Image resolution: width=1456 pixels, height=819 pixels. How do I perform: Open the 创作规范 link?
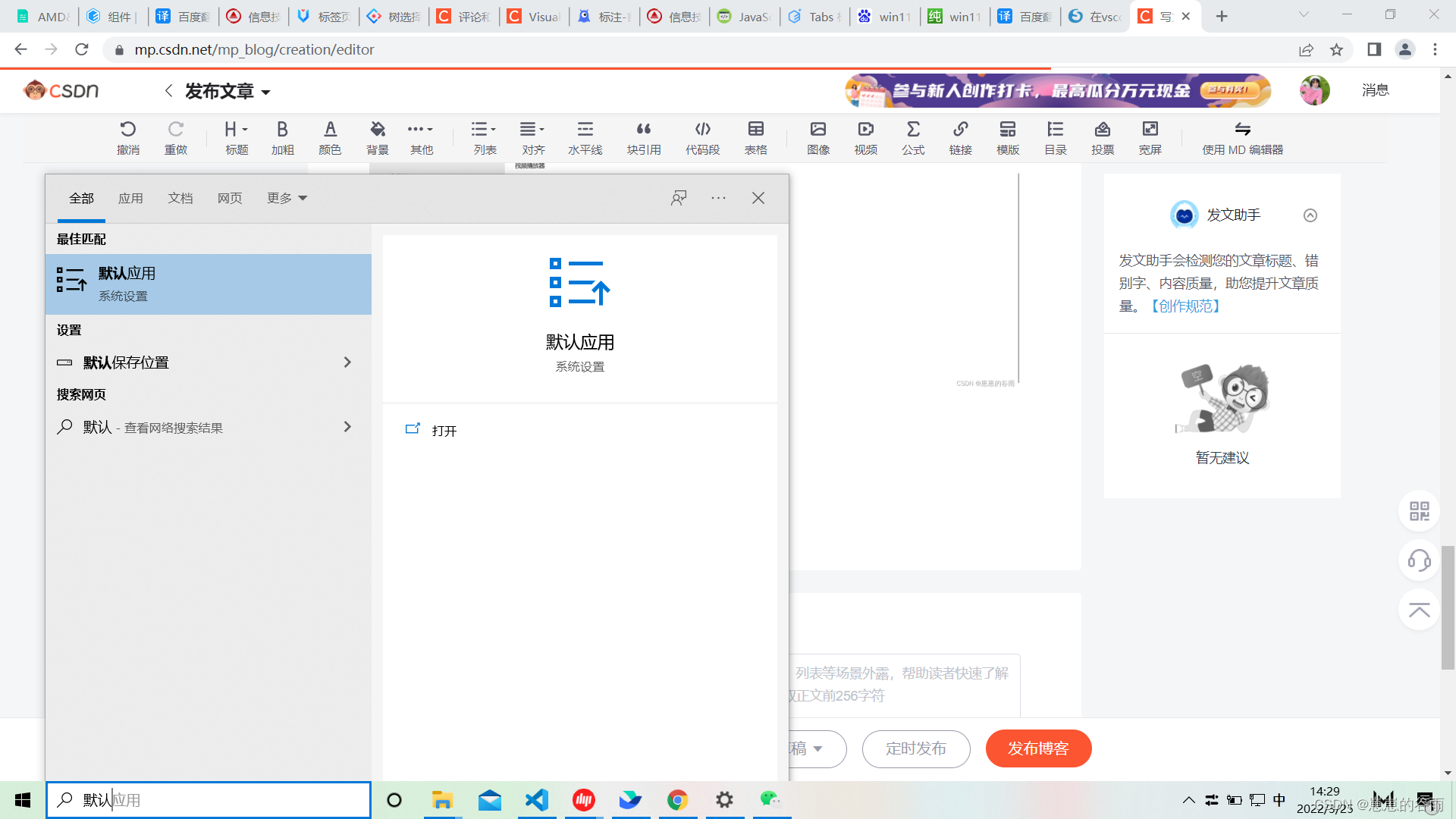tap(1185, 306)
